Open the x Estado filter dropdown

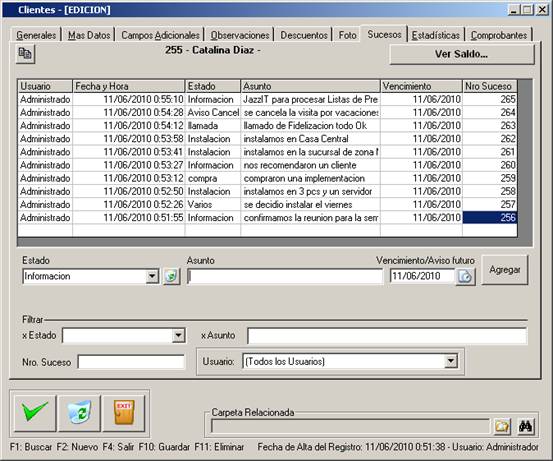click(x=178, y=335)
